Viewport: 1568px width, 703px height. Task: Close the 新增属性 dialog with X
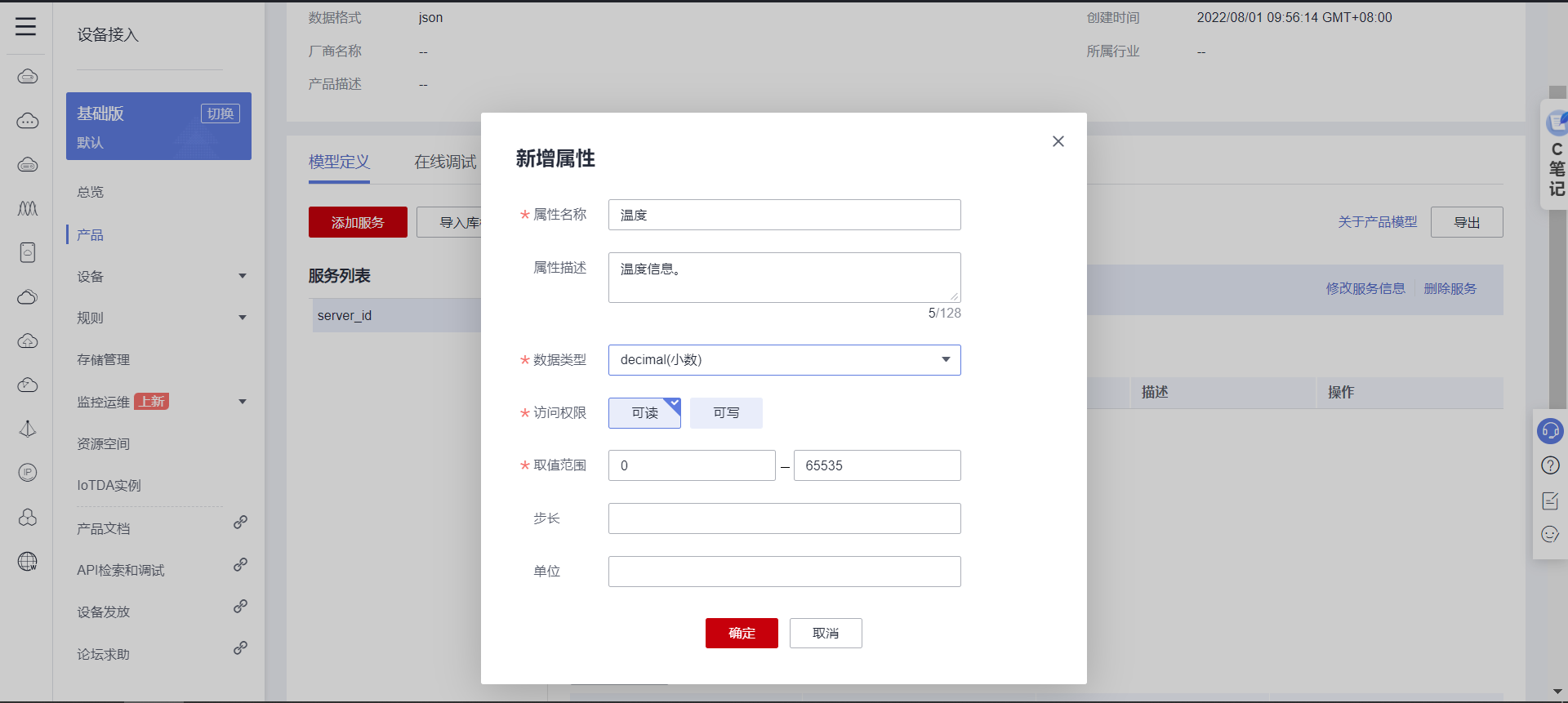click(x=1058, y=141)
